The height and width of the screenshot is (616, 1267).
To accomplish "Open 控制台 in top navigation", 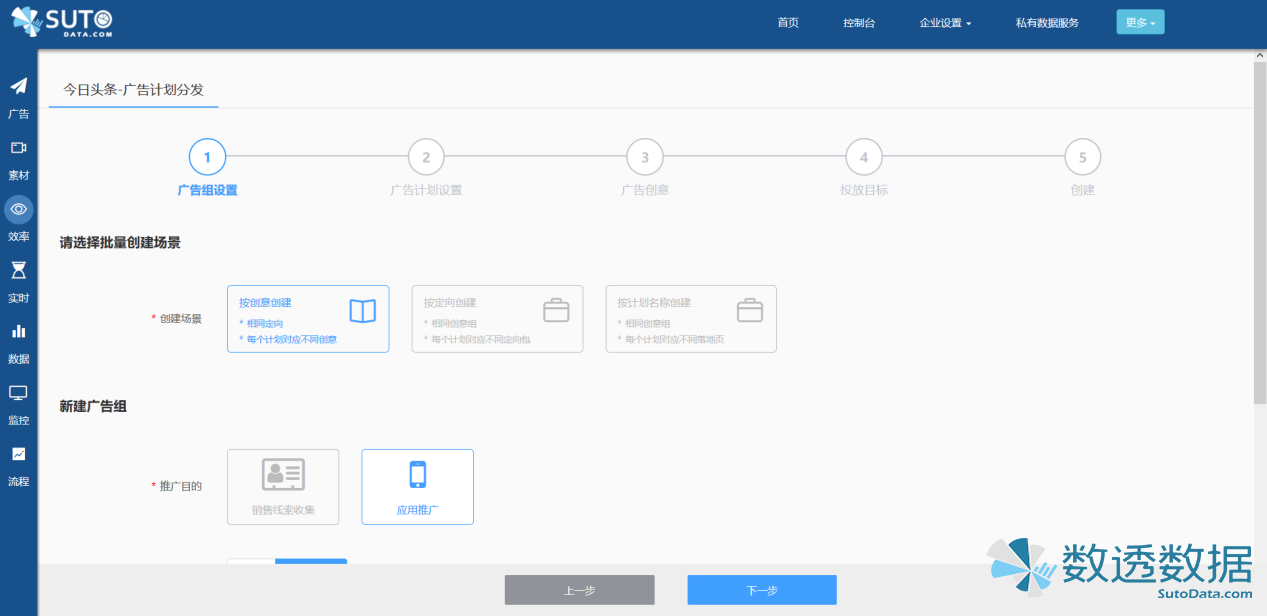I will pos(859,23).
